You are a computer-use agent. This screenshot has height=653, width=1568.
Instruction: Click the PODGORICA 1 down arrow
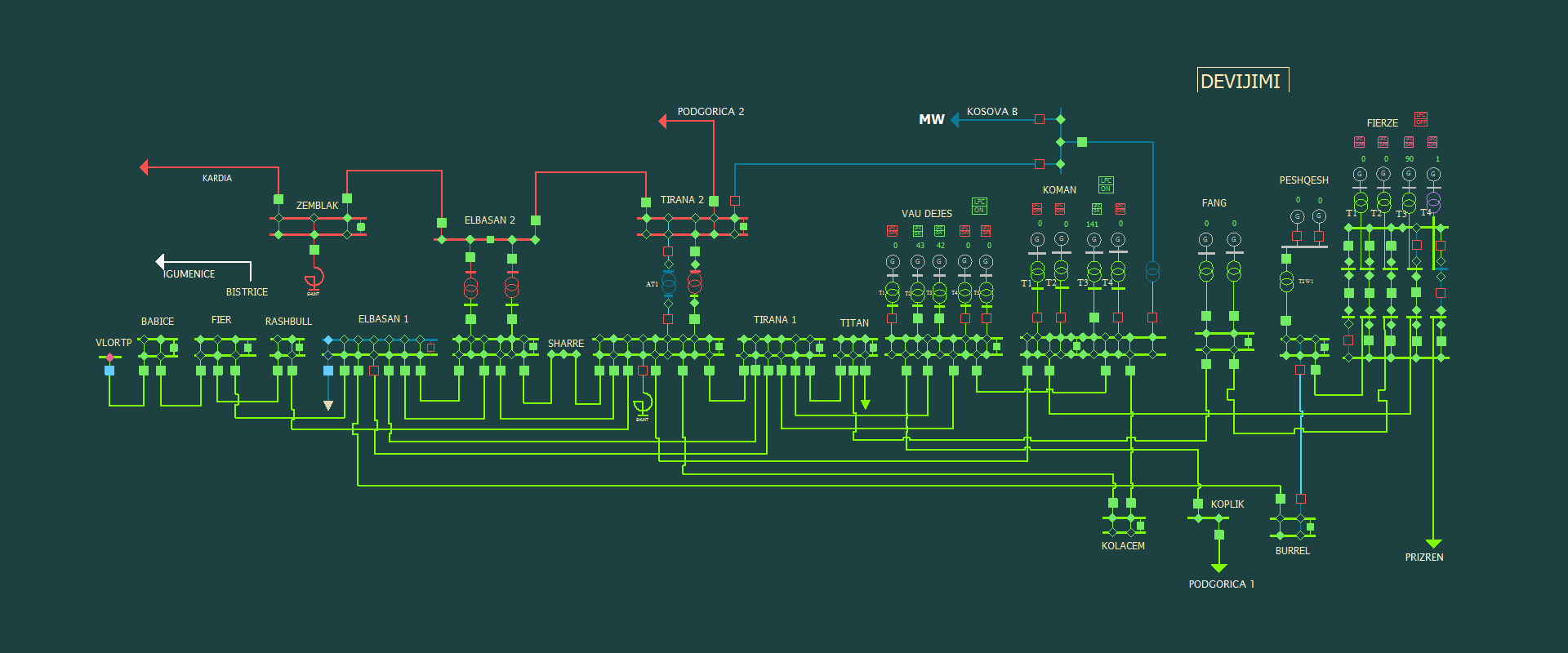1219,567
